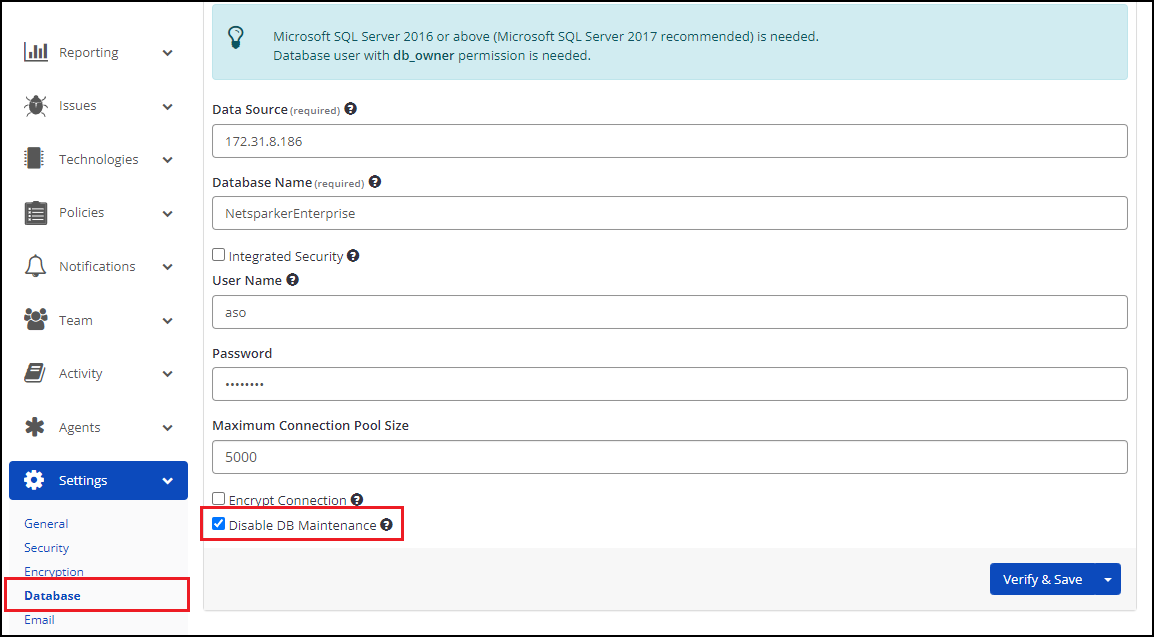Open the Security settings link
The height and width of the screenshot is (637, 1154).
46,547
